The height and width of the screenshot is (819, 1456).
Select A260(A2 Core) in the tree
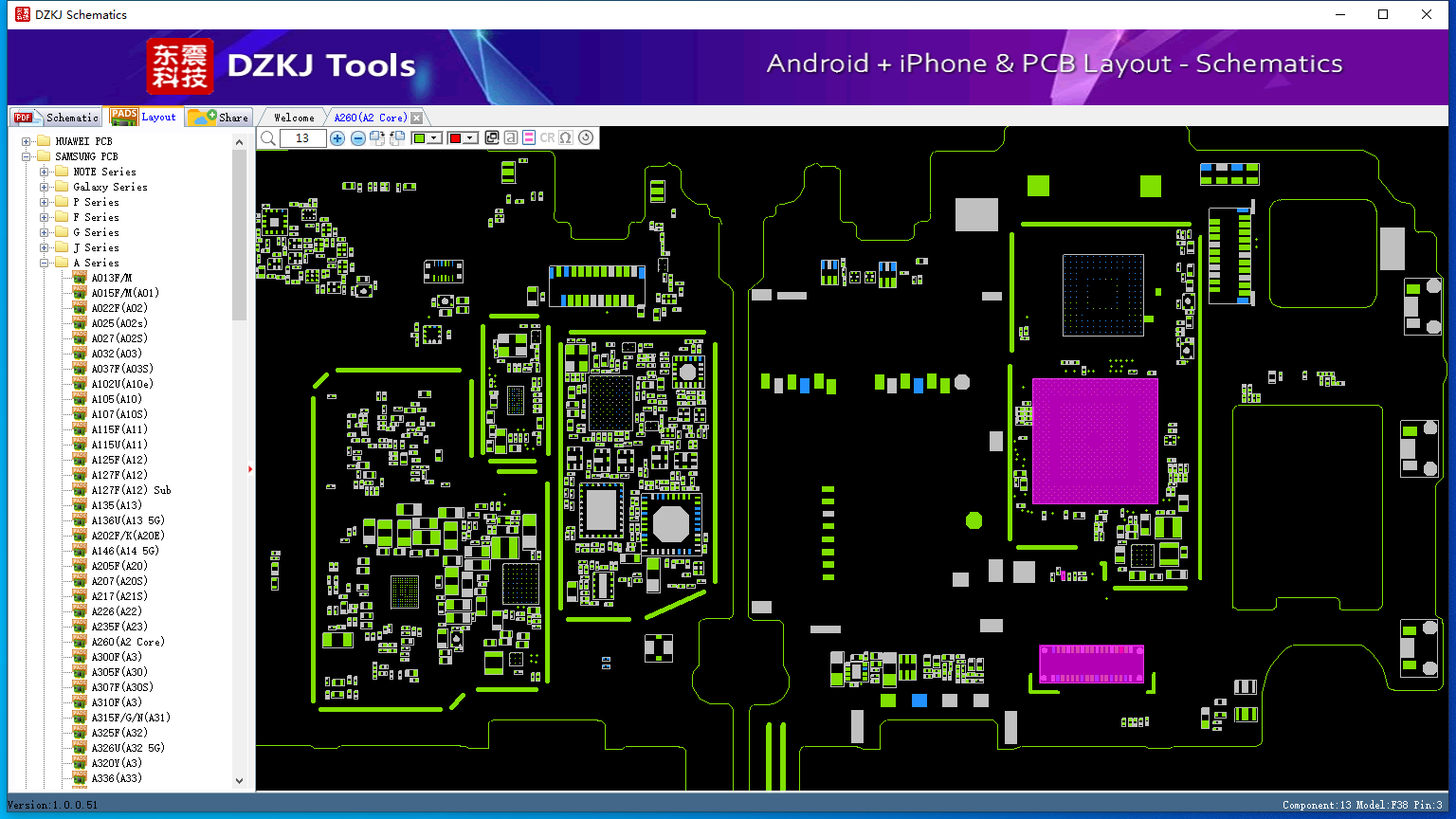coord(128,642)
